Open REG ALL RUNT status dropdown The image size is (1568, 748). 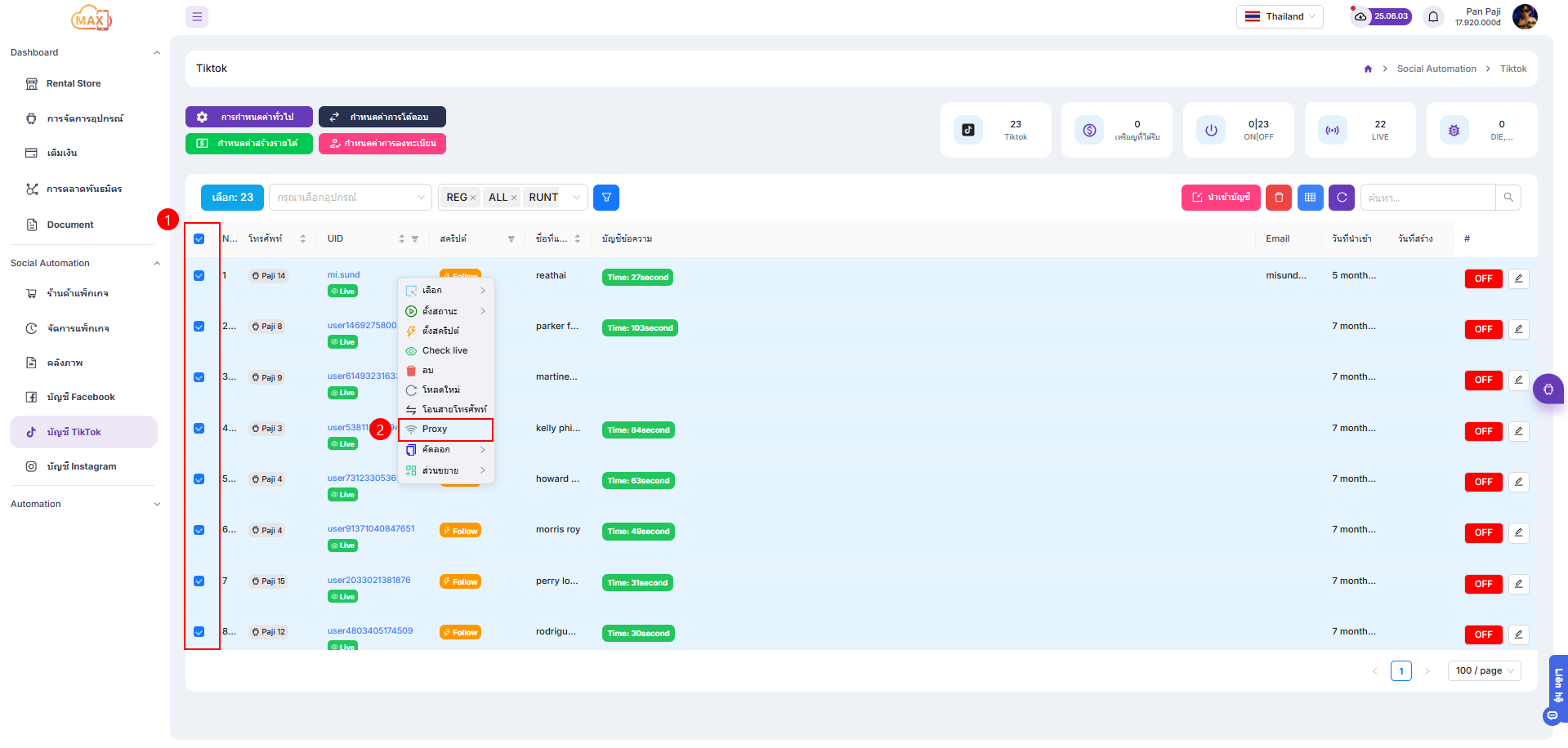click(x=513, y=198)
